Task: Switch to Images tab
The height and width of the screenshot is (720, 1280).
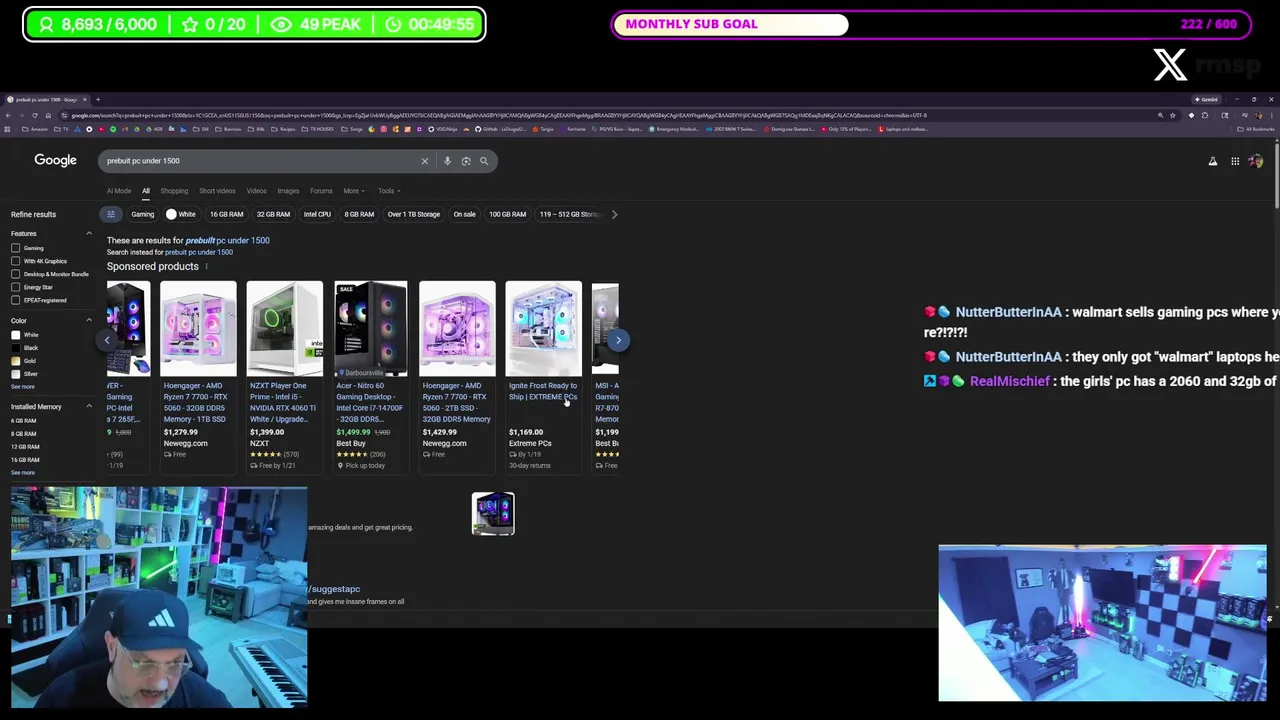Action: pyautogui.click(x=288, y=191)
